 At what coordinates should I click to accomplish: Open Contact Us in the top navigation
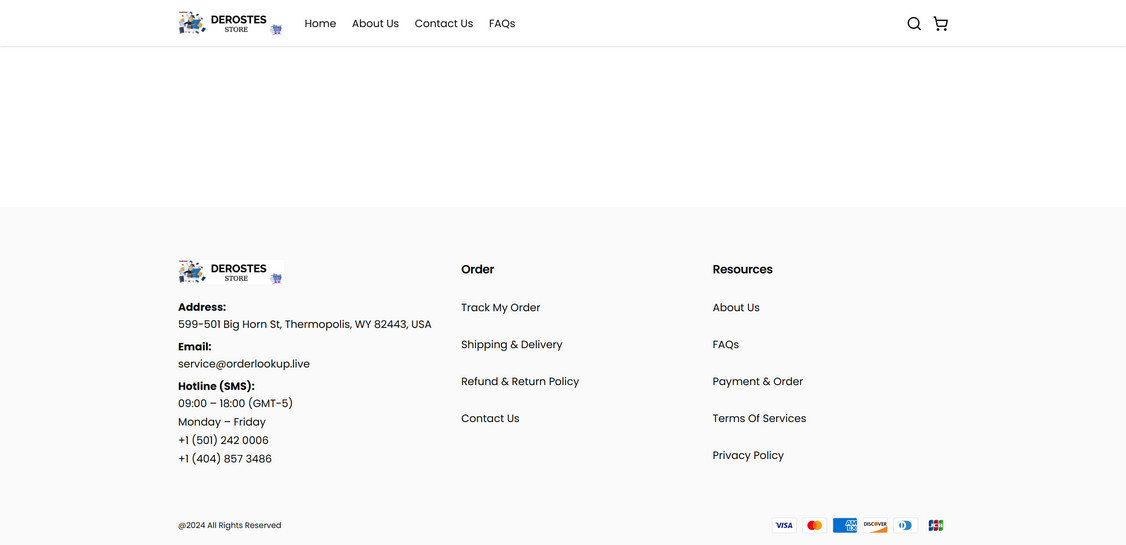click(x=444, y=24)
